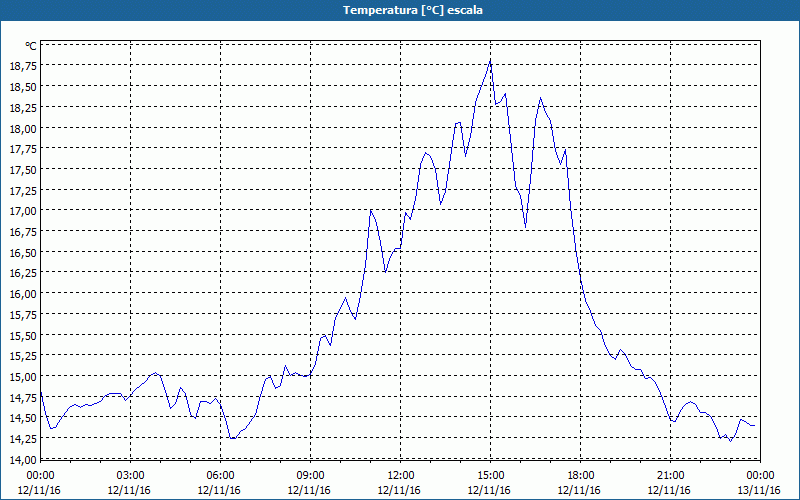Click the 16,00 axis value
800x500 pixels.
[x=23, y=293]
